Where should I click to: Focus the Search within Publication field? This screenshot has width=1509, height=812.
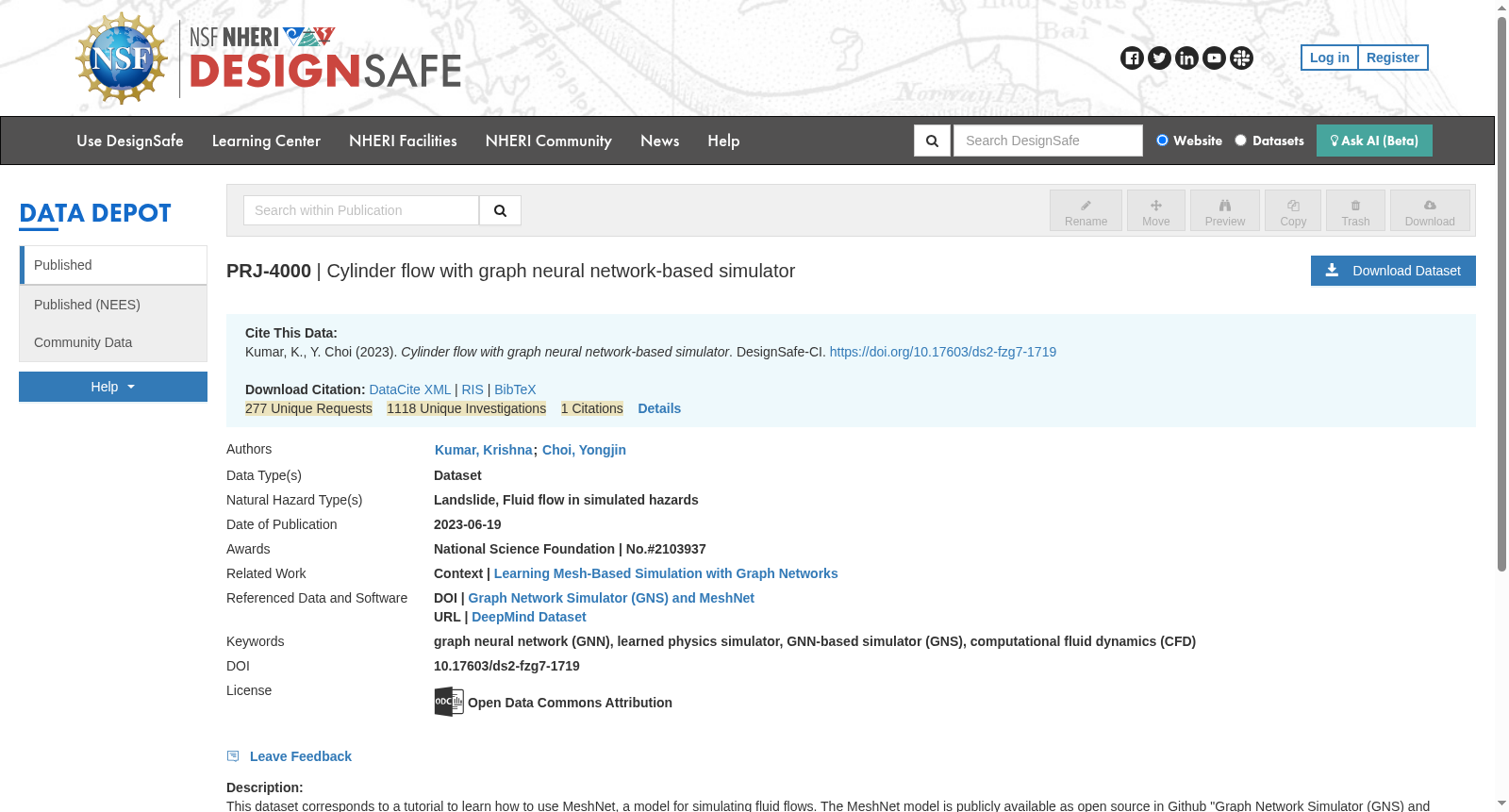(x=361, y=210)
